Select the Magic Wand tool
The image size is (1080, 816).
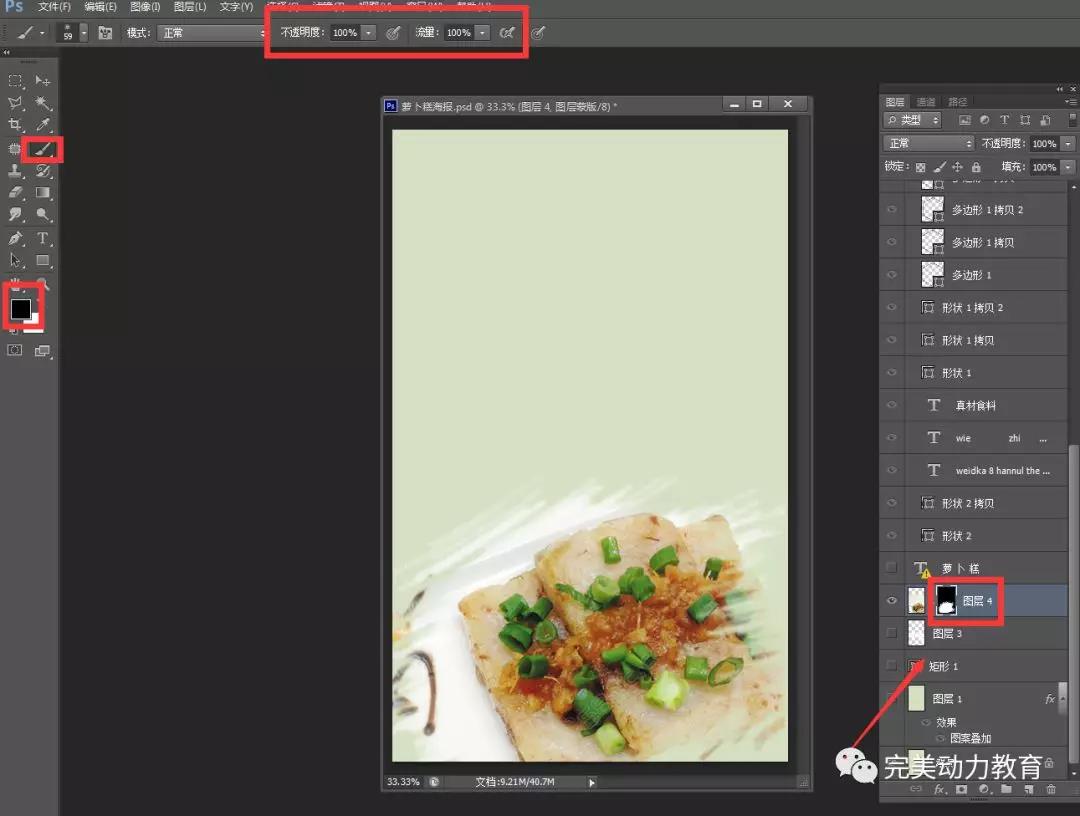point(43,103)
